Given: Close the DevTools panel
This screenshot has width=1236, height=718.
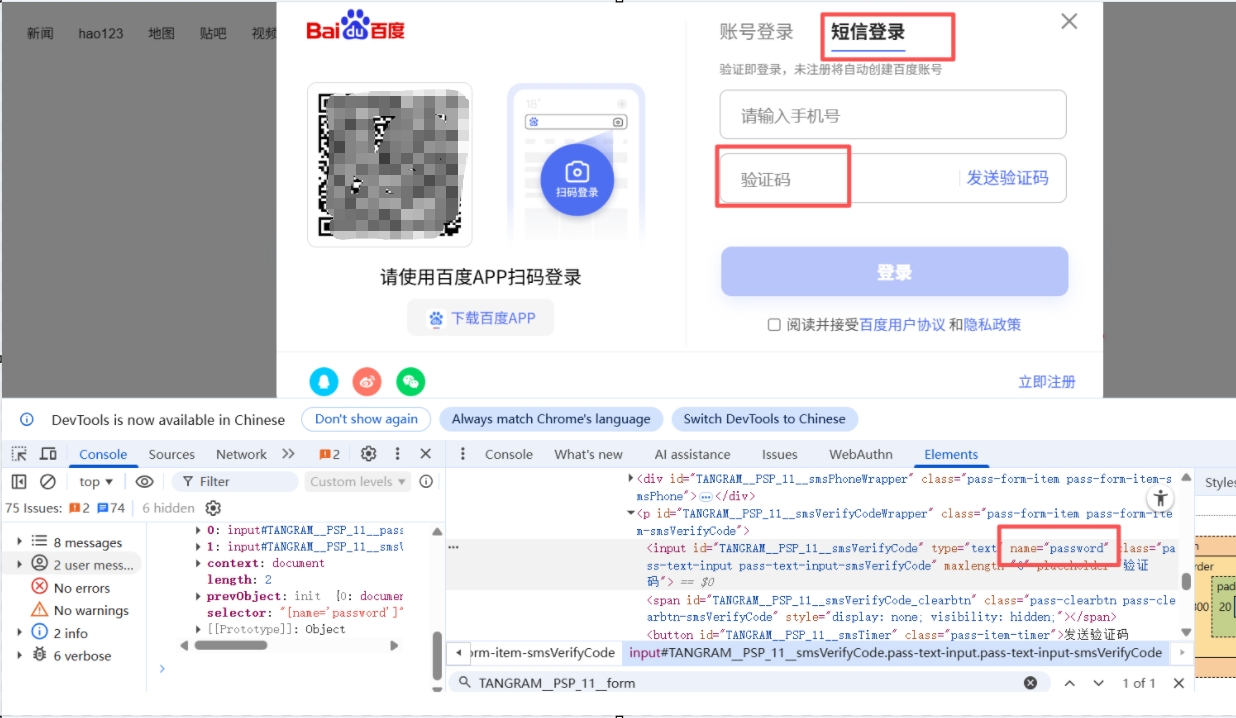Looking at the screenshot, I should pyautogui.click(x=425, y=454).
